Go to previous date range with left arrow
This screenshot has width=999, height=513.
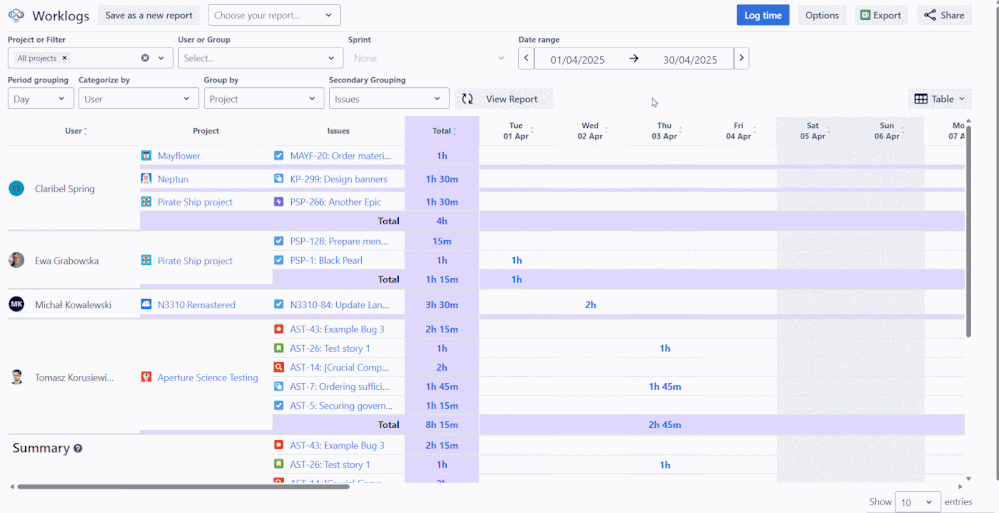pos(526,59)
